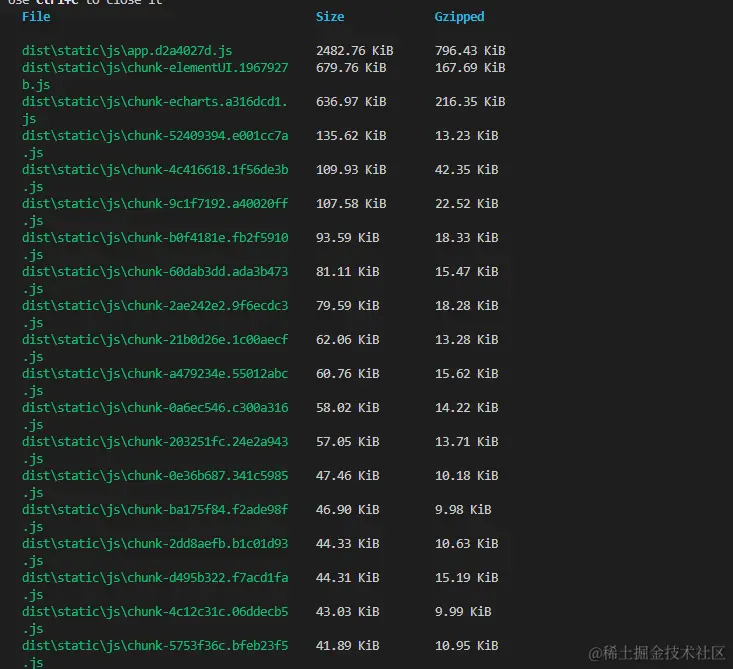Click the Gzipped column header
733x669 pixels.
pyautogui.click(x=460, y=17)
